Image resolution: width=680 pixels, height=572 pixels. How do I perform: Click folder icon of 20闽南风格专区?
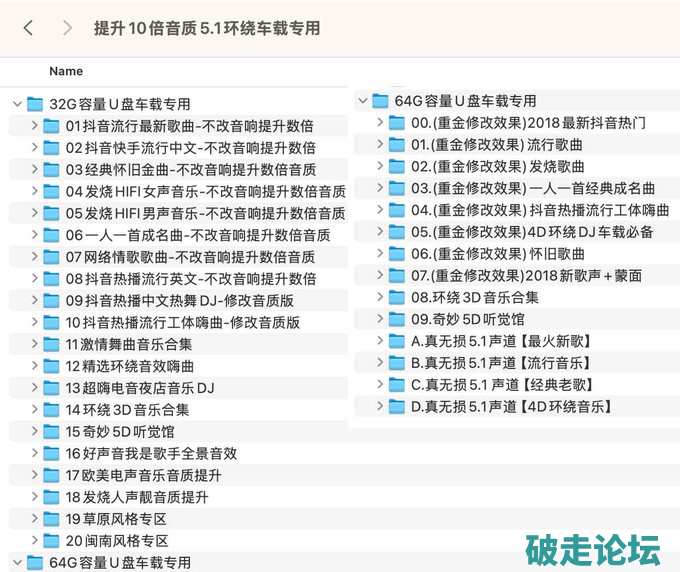(51, 541)
